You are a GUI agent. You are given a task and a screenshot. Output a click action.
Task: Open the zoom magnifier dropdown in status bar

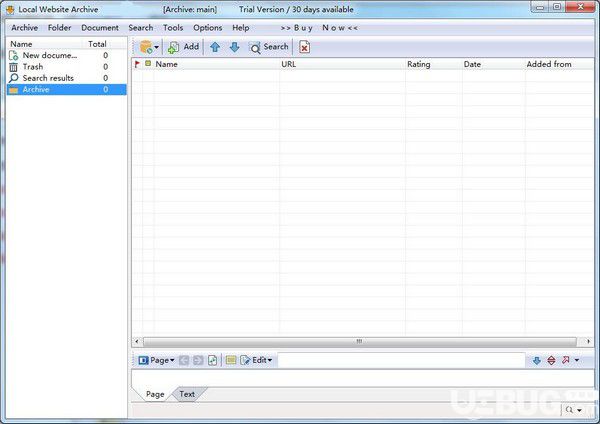[x=574, y=410]
